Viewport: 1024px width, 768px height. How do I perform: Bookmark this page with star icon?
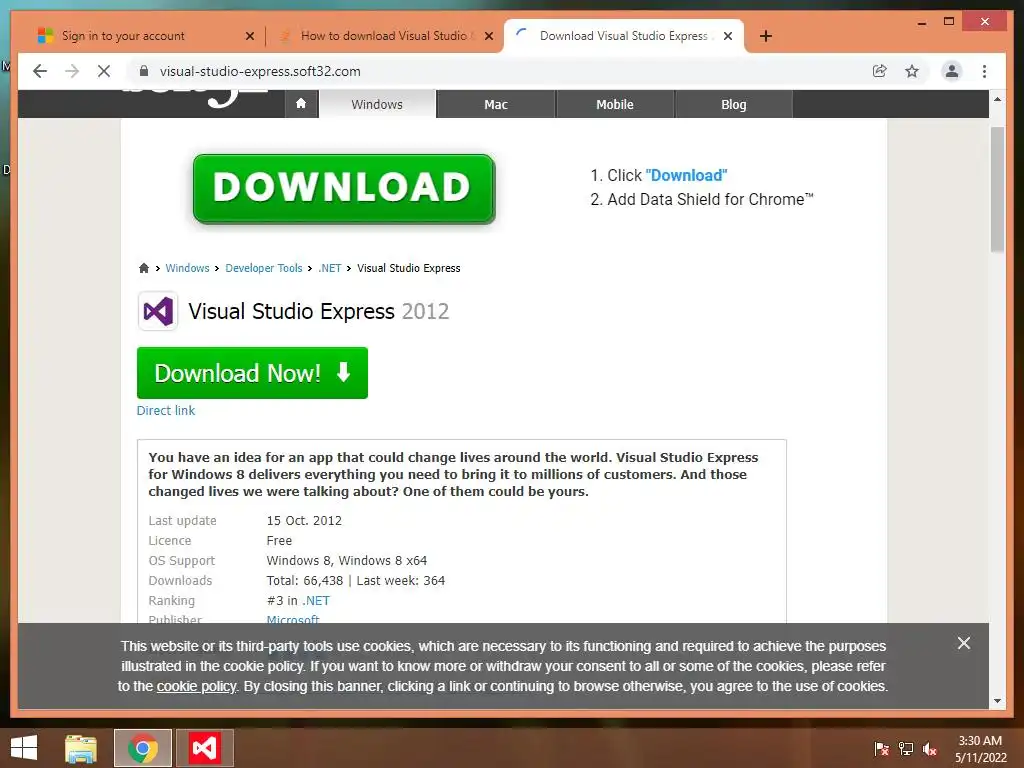(912, 71)
